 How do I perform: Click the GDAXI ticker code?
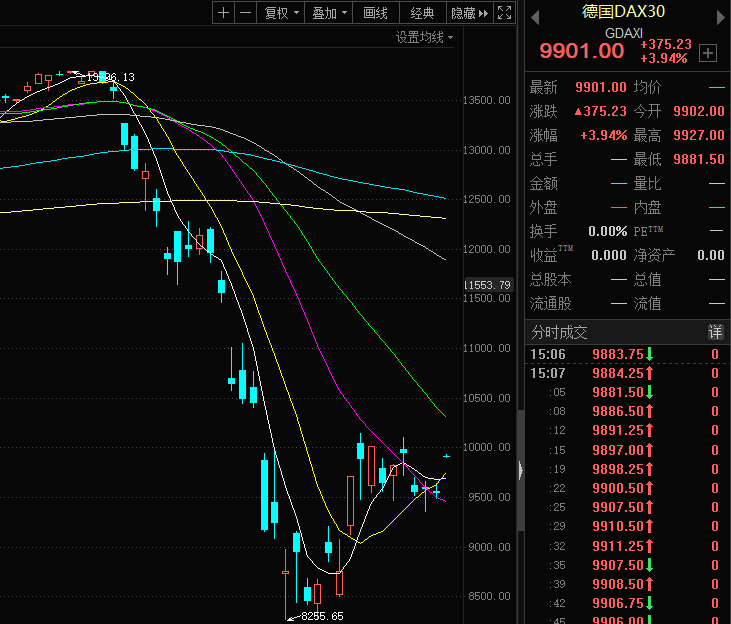click(x=624, y=32)
